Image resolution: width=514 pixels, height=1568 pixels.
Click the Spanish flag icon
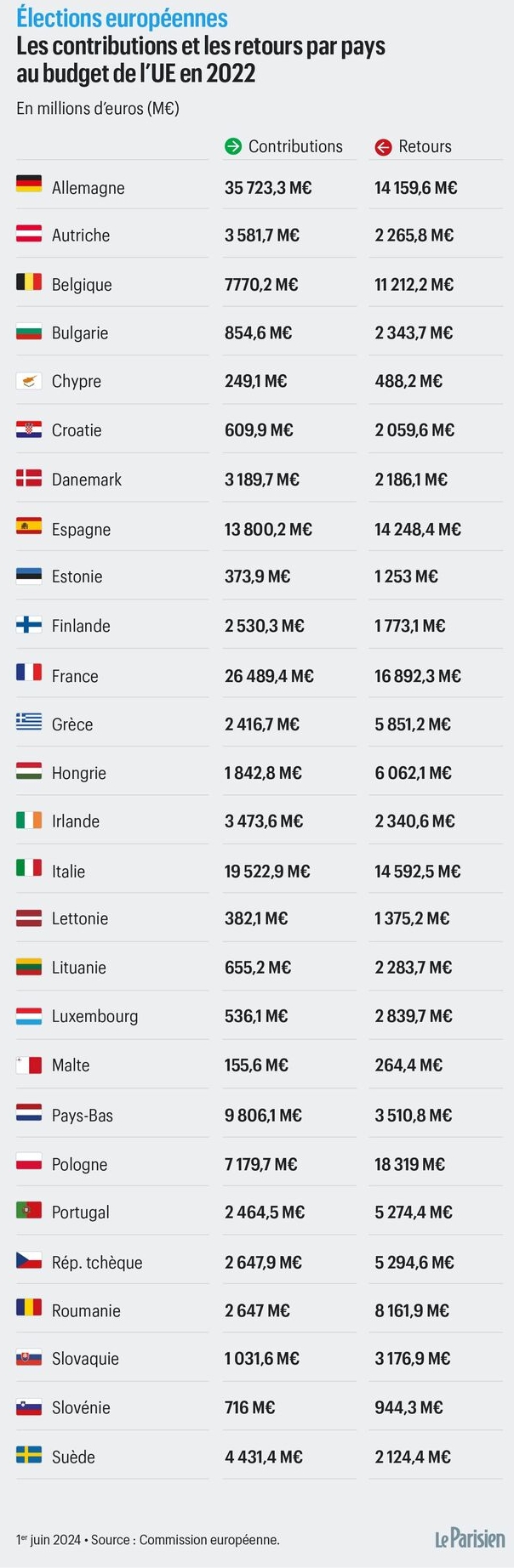(x=29, y=526)
